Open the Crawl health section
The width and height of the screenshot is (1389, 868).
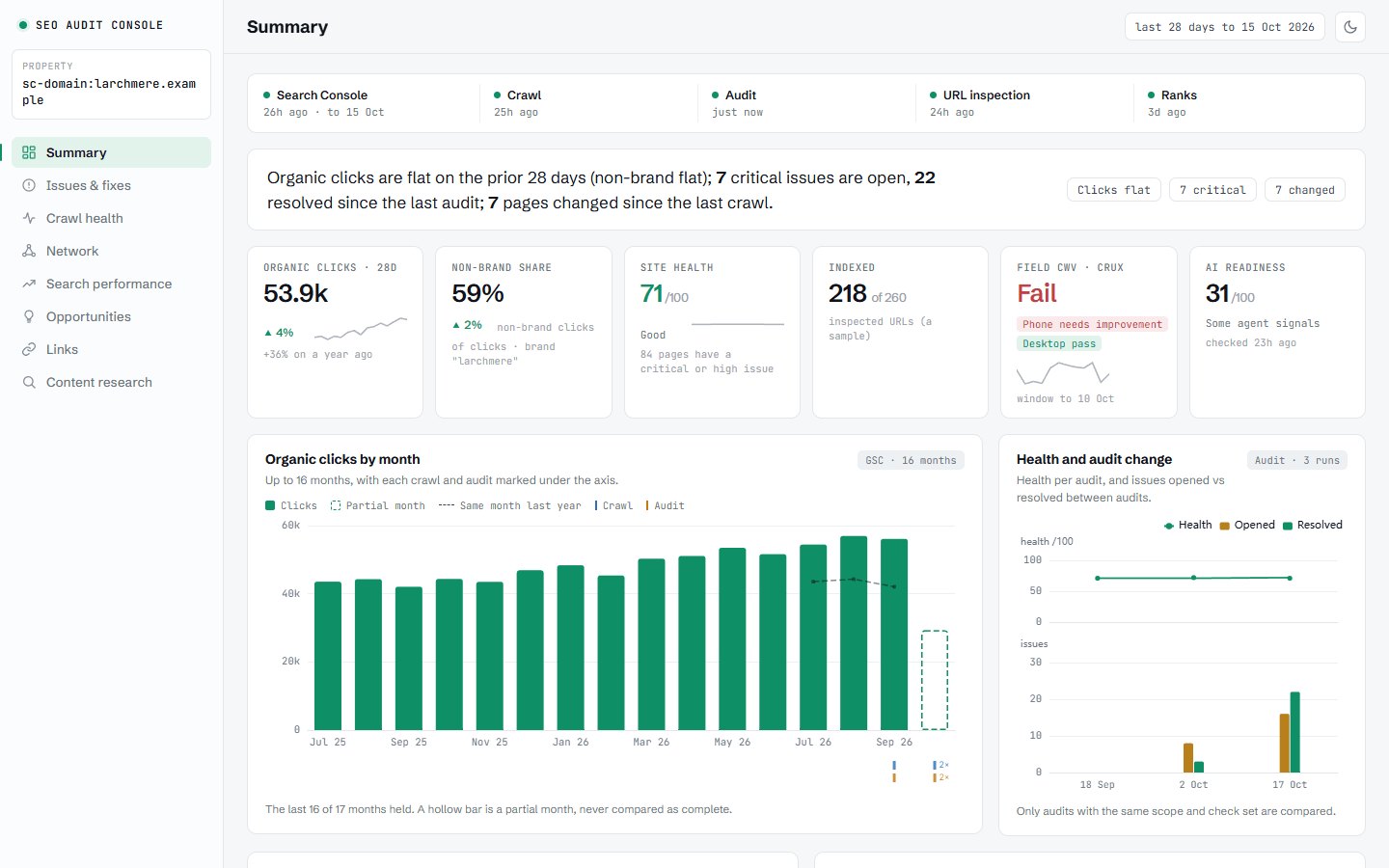coord(111,218)
